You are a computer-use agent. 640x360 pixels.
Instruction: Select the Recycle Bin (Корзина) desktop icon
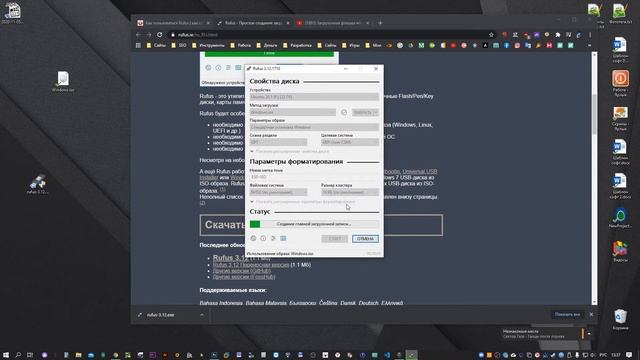tap(620, 319)
